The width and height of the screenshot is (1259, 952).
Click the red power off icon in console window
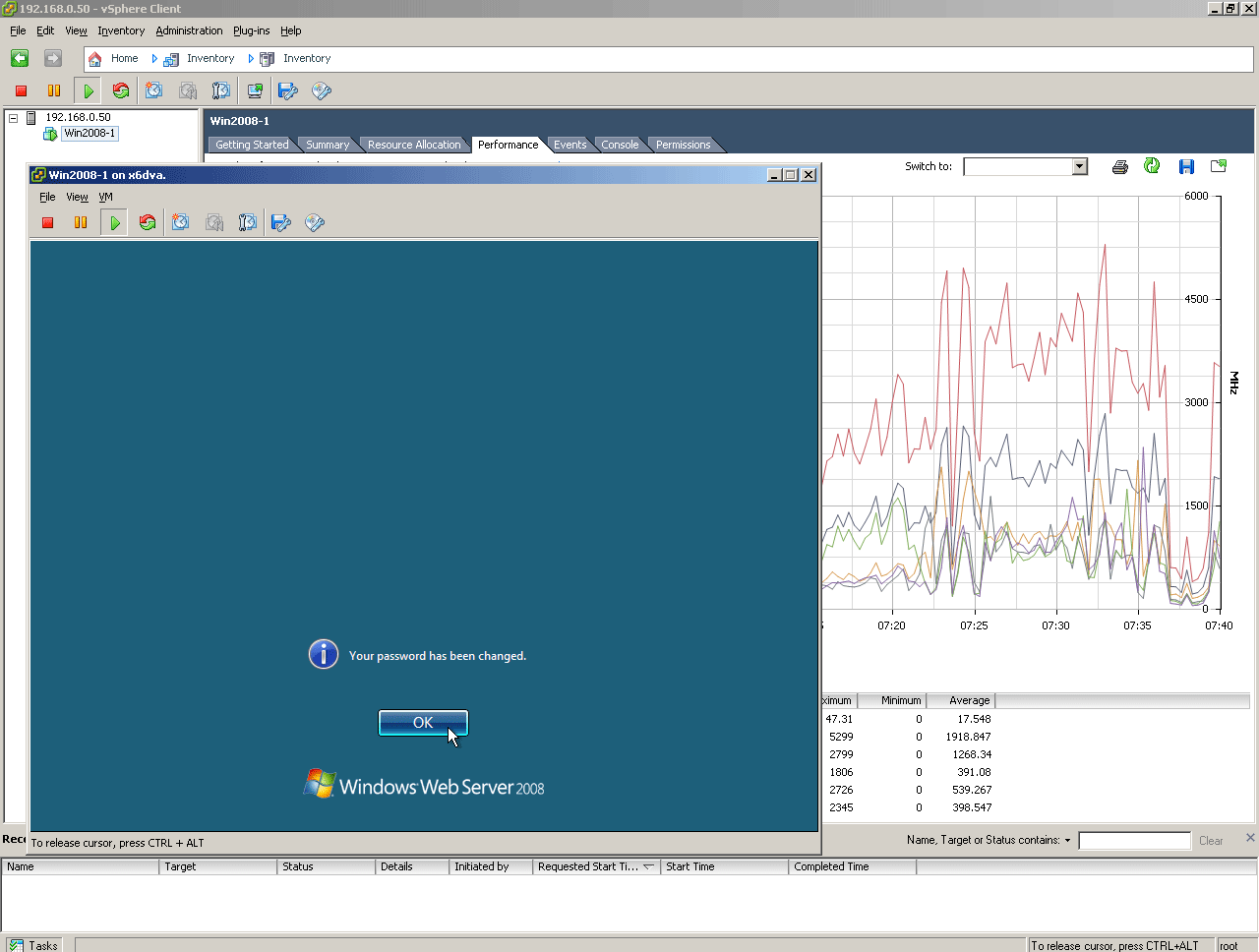pos(47,223)
